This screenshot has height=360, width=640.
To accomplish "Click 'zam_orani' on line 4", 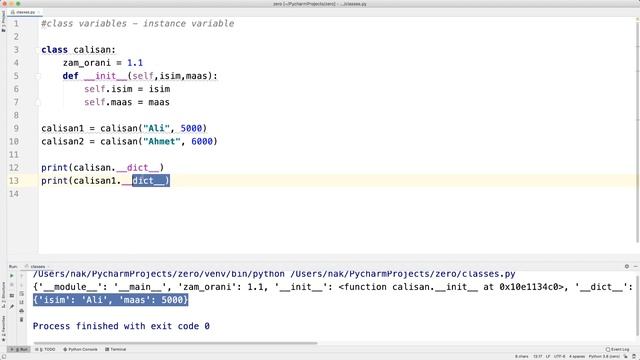I will [x=87, y=63].
